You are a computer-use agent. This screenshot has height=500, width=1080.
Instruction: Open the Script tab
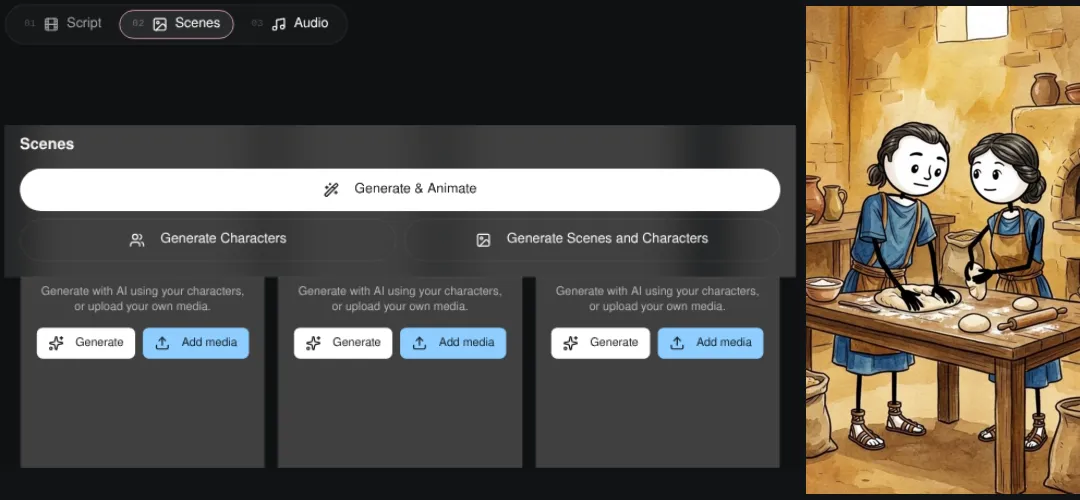[63, 23]
